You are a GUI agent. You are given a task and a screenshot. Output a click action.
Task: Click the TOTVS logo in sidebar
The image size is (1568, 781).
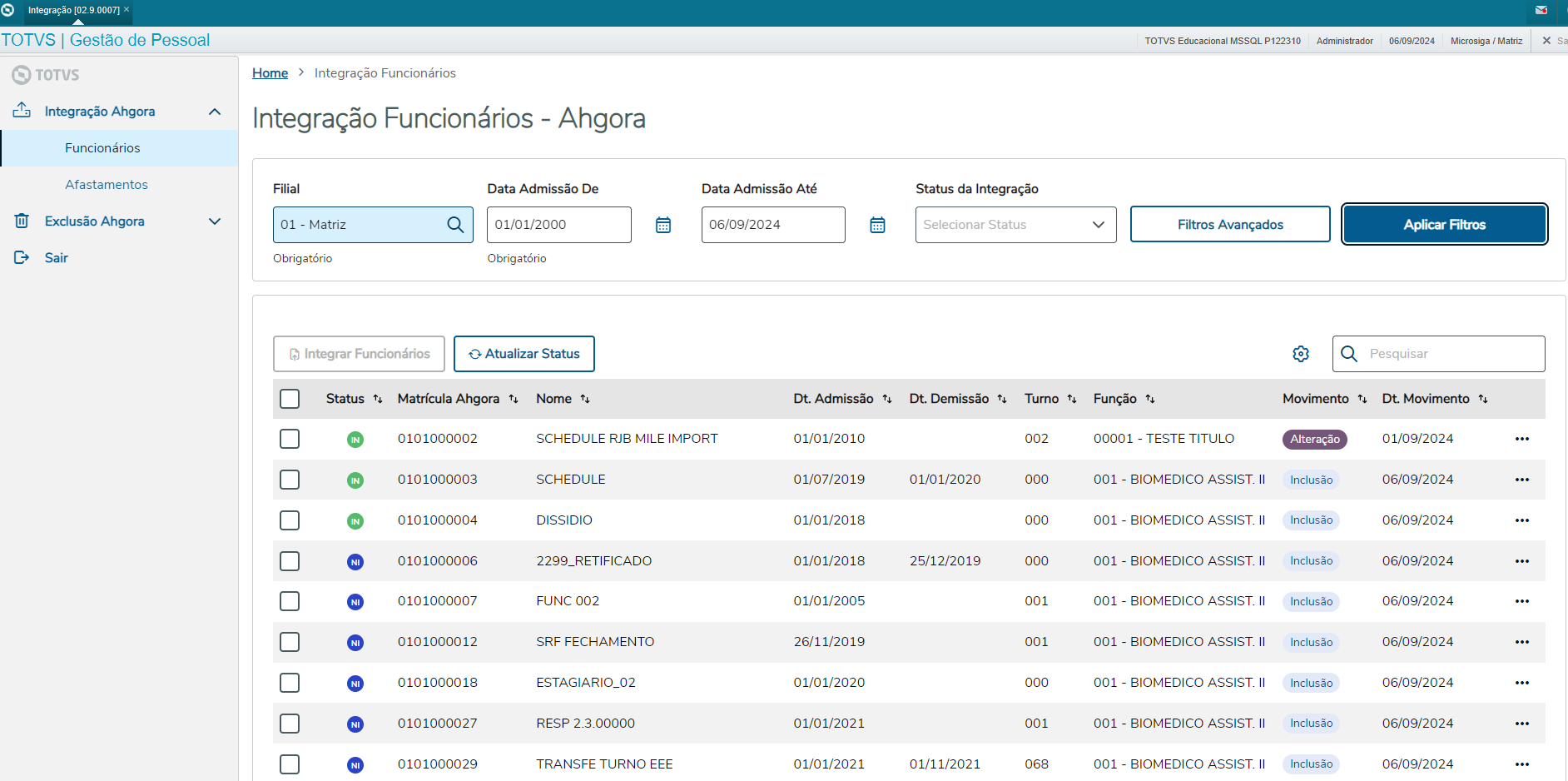[46, 75]
